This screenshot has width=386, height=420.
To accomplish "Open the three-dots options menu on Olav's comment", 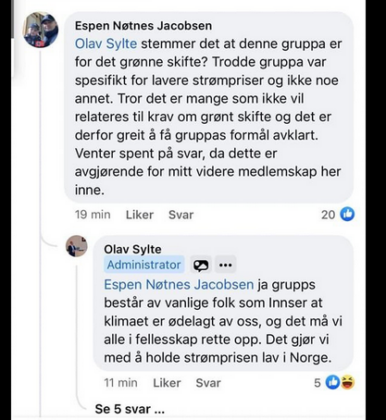I will click(226, 265).
